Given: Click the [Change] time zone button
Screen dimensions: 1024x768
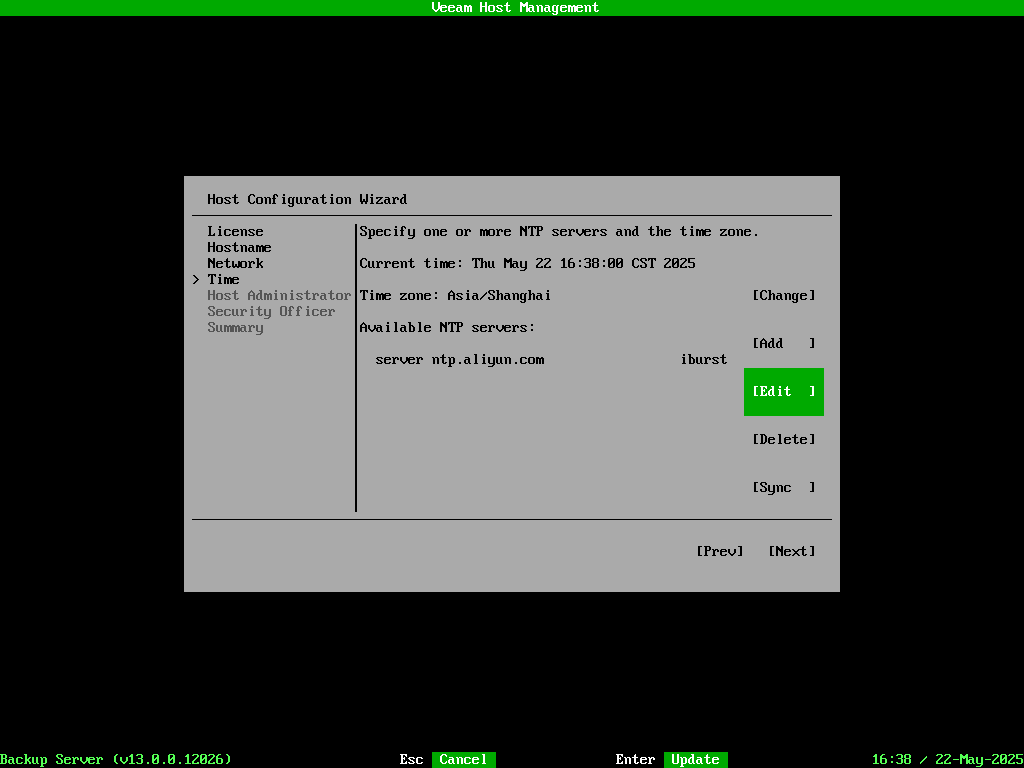Looking at the screenshot, I should tap(784, 295).
